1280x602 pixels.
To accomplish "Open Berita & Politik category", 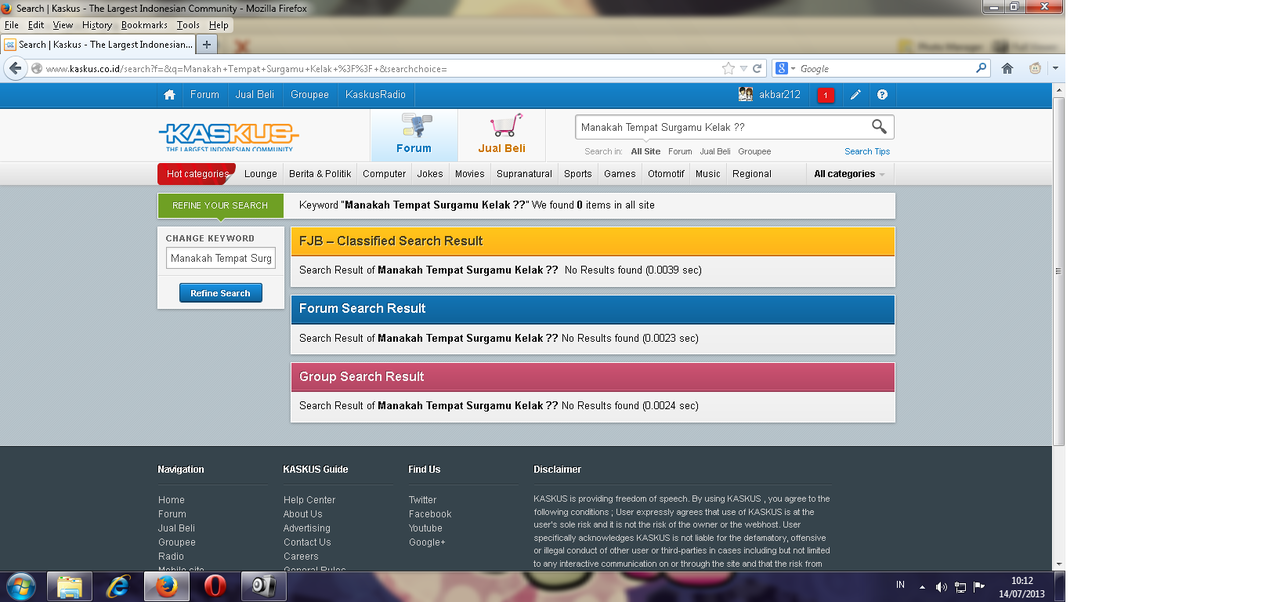I will [x=320, y=174].
